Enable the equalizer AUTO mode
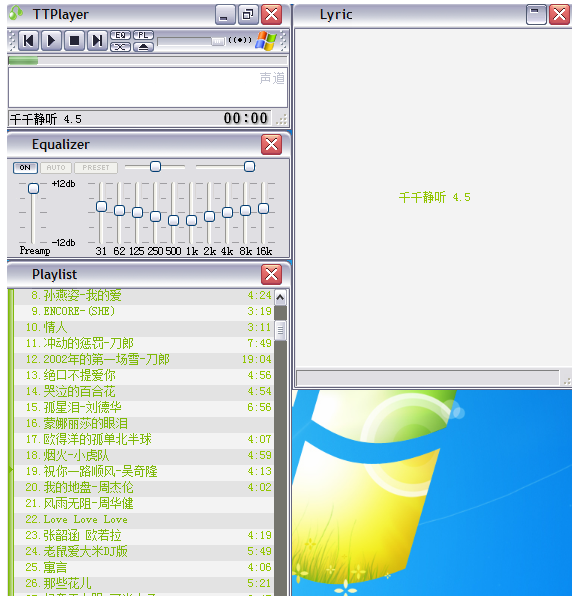This screenshot has width=572, height=596. click(x=56, y=168)
